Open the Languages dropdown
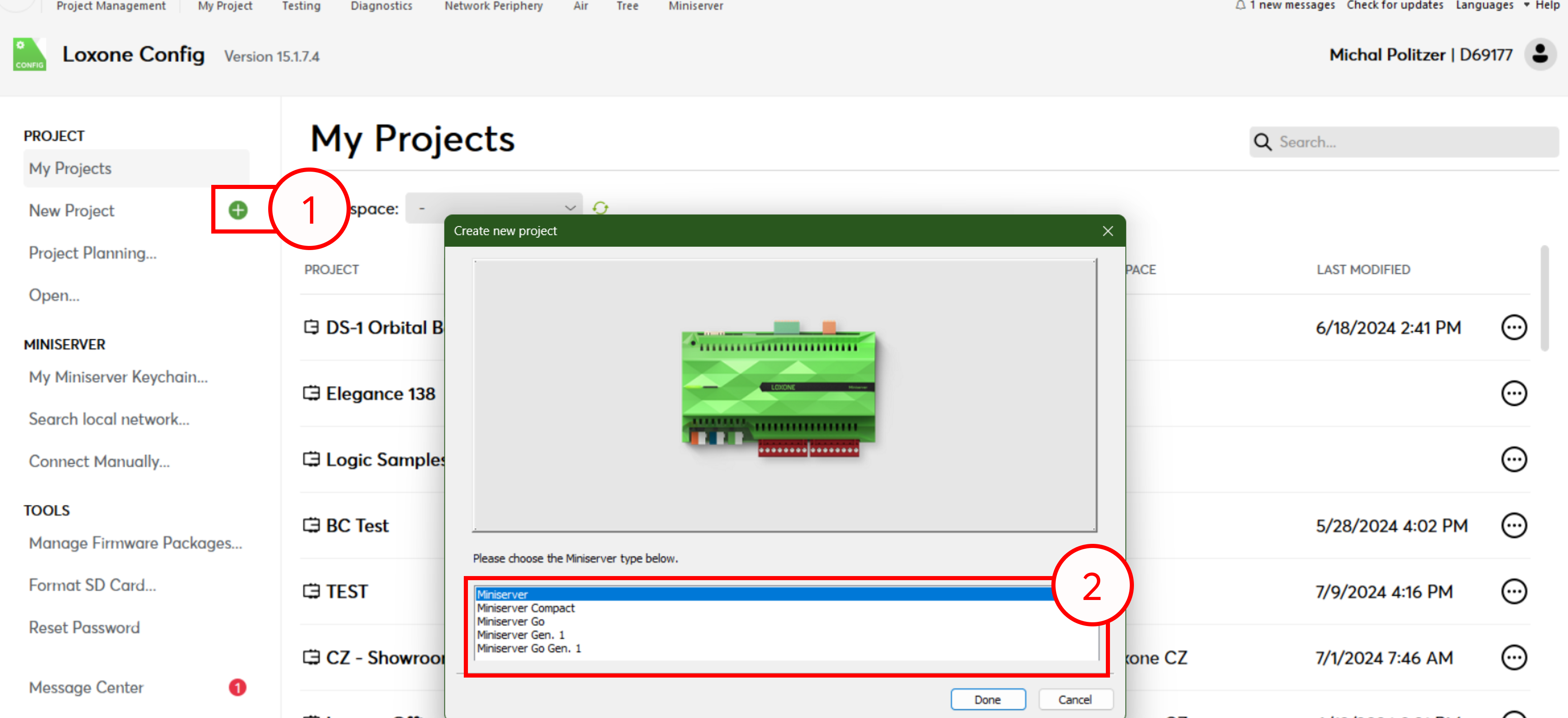The height and width of the screenshot is (718, 1568). (1492, 5)
